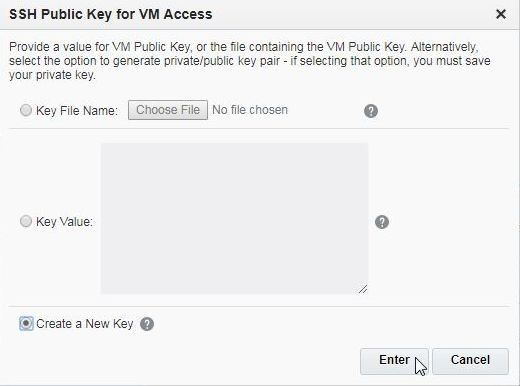Screen dimensions: 520x386
Task: Show help for Create a New Key
Action: (147, 324)
